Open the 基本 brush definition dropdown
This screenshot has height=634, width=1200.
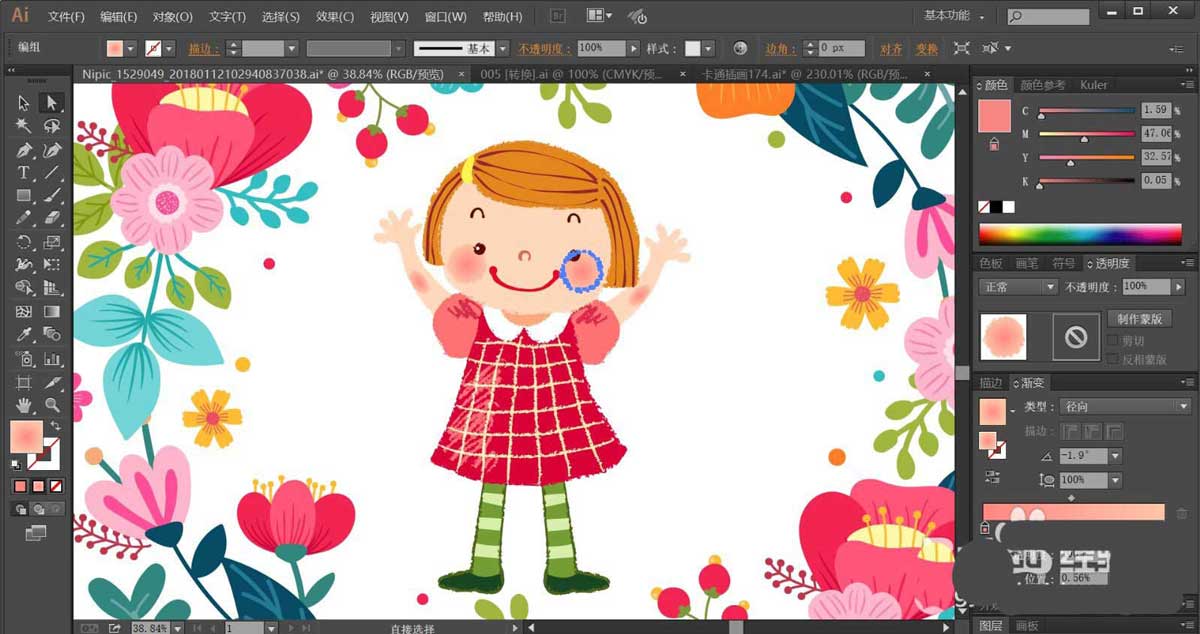(x=505, y=48)
